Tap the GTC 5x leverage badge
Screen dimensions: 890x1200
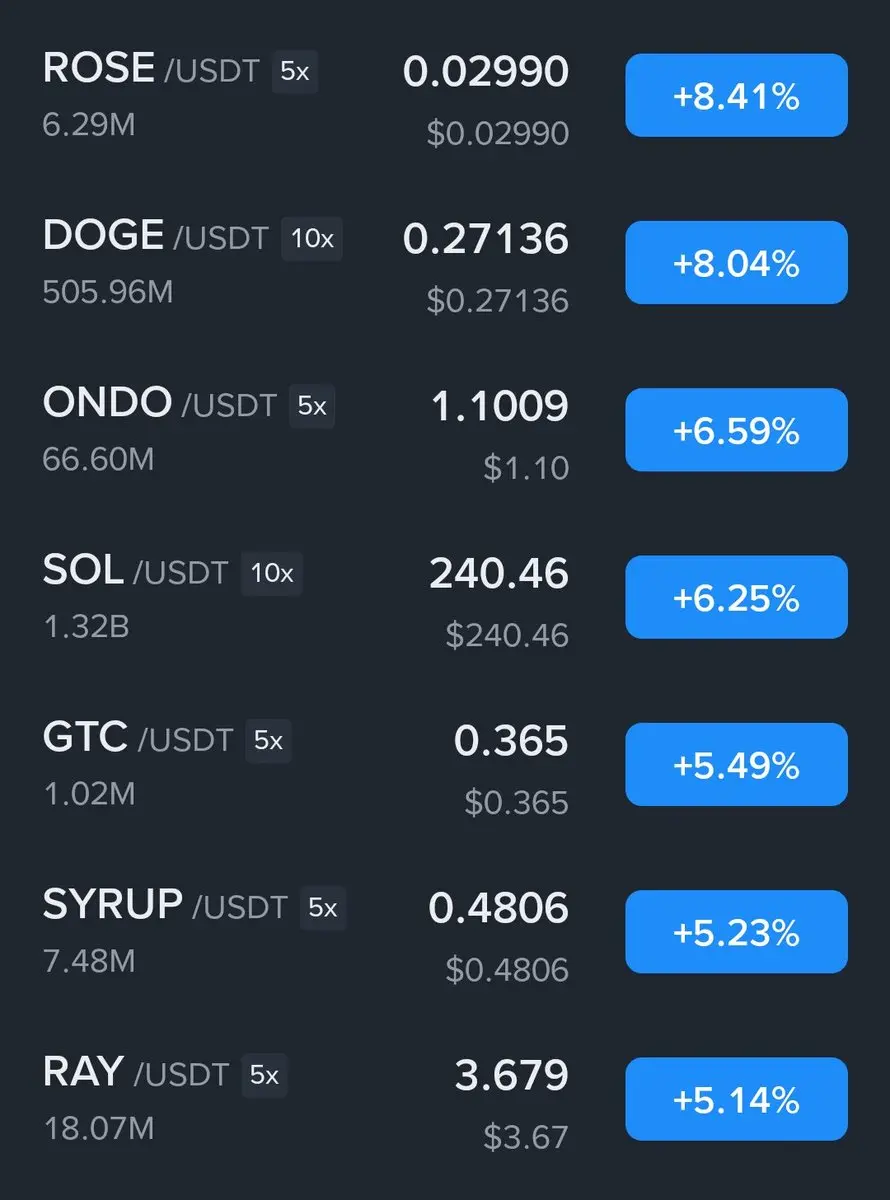268,741
